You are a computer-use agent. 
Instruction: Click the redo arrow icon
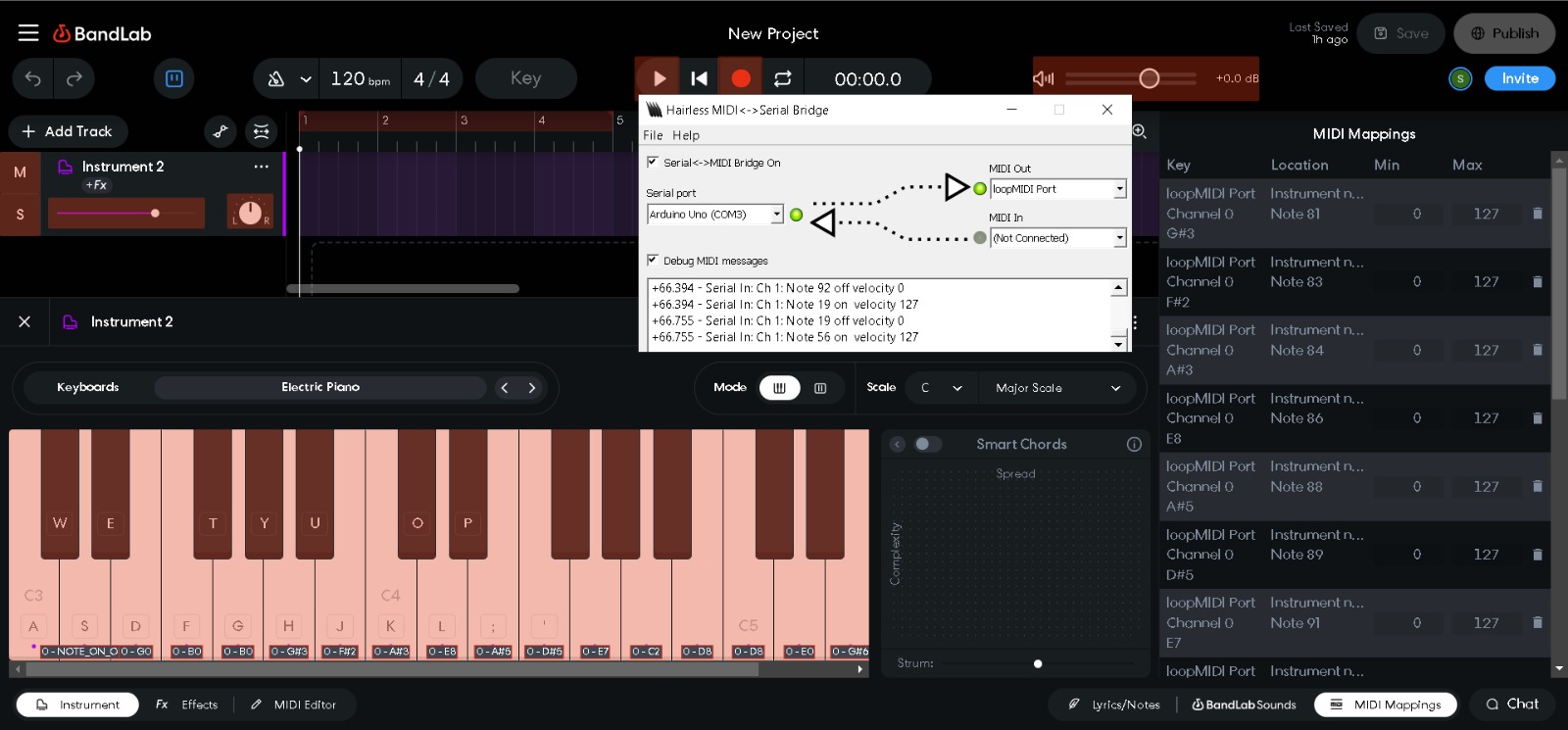(74, 78)
